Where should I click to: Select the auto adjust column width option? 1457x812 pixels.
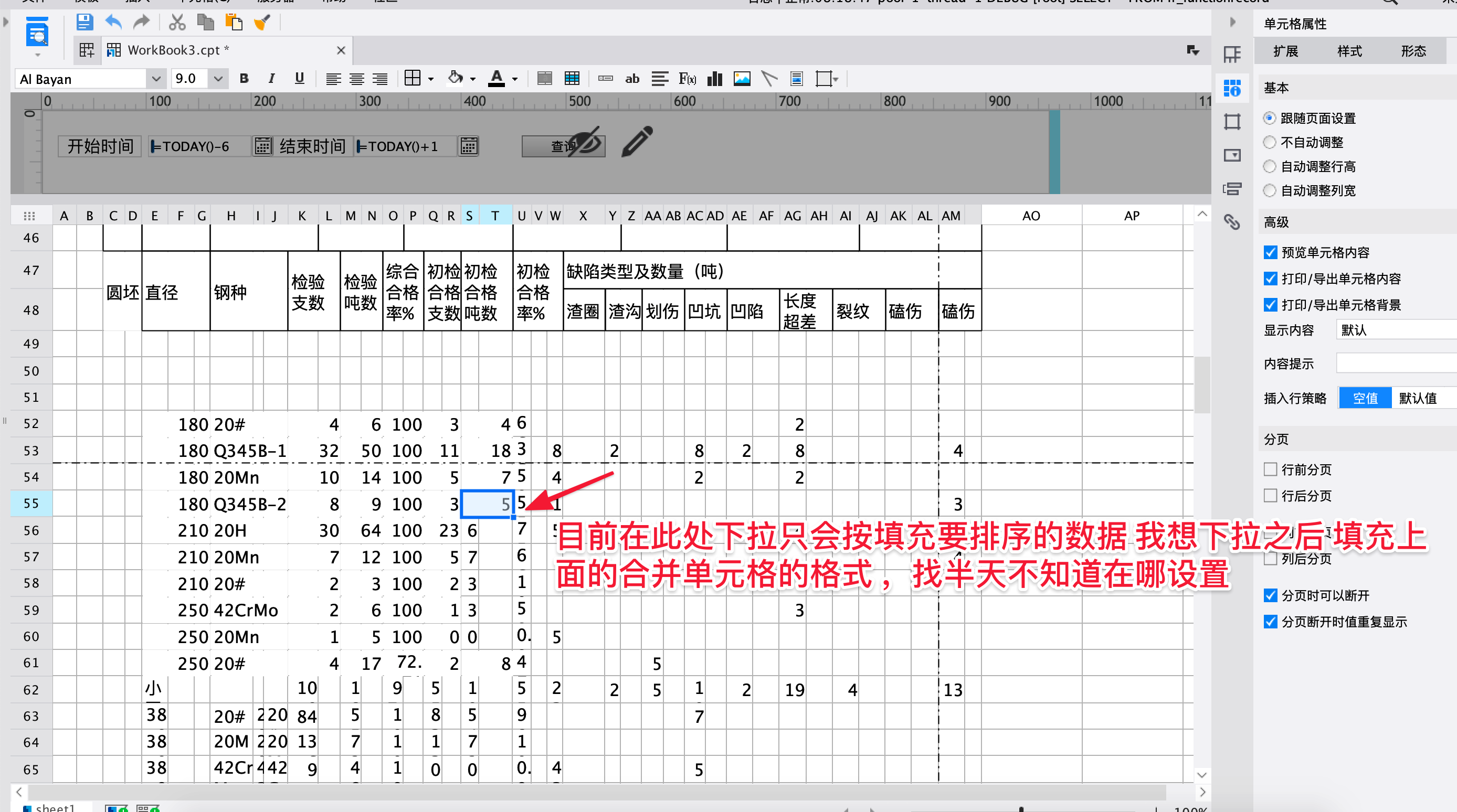pyautogui.click(x=1269, y=190)
